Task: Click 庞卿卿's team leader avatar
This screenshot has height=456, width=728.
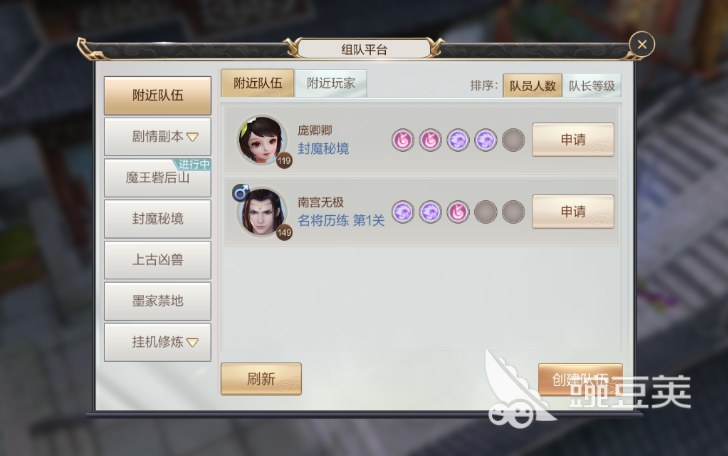Action: (262, 140)
